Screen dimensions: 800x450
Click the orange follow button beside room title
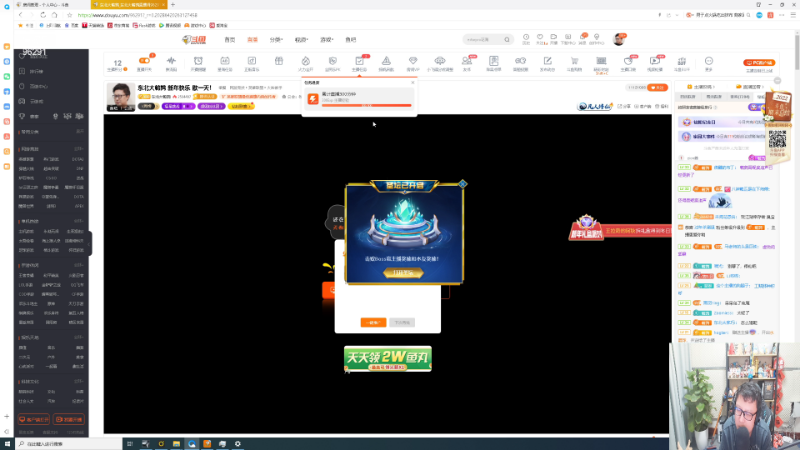[657, 88]
